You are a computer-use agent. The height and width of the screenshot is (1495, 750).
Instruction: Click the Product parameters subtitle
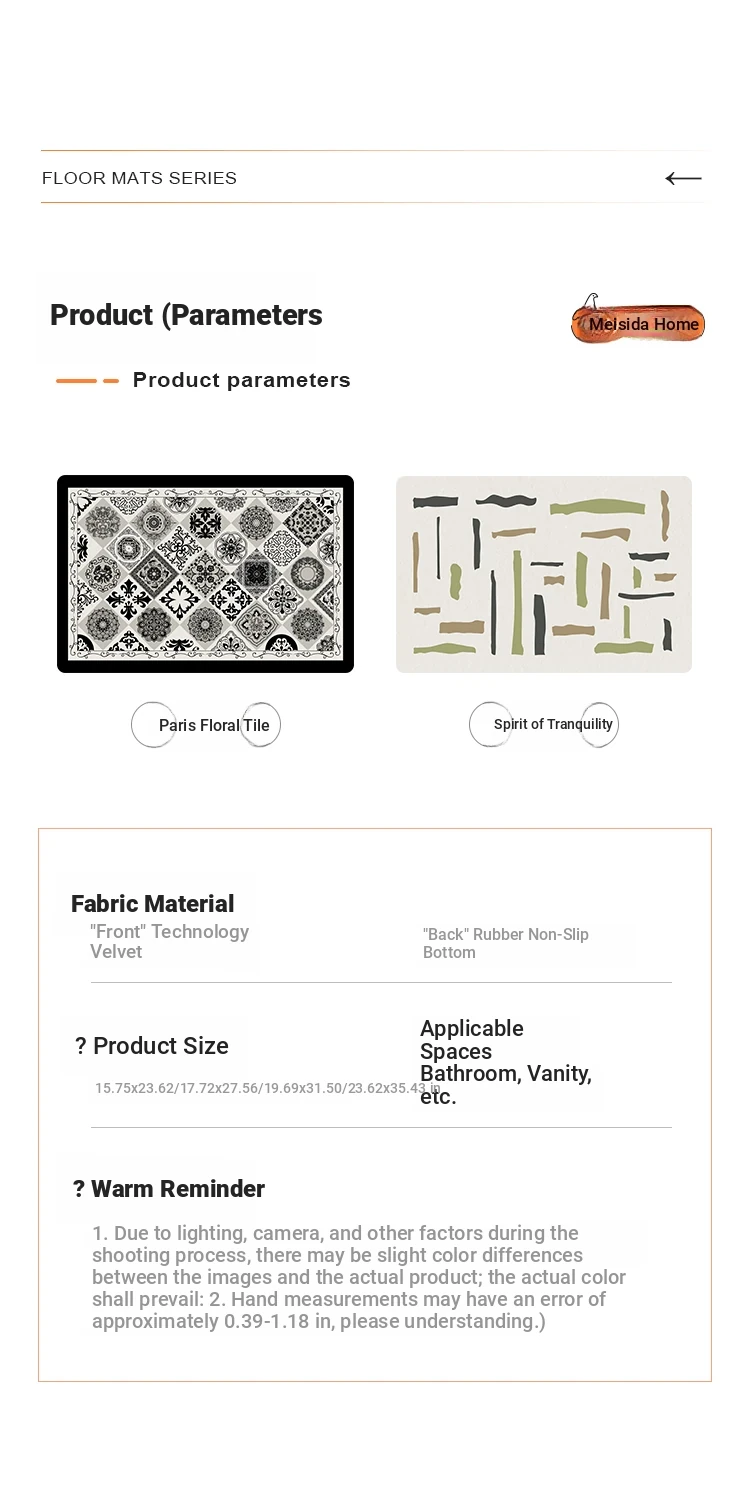click(x=242, y=380)
